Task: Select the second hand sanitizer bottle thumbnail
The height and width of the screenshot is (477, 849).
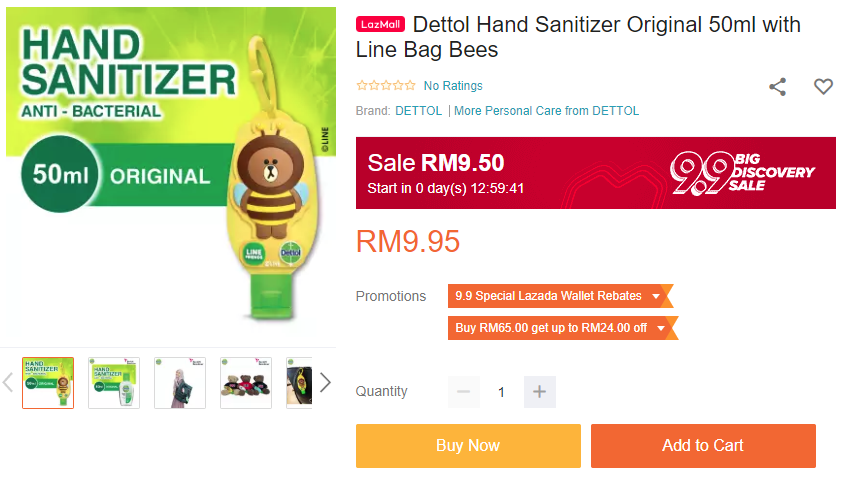Action: [114, 383]
